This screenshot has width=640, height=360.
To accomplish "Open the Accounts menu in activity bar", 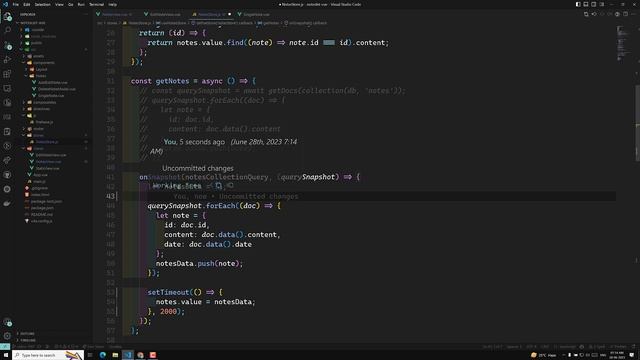I will pyautogui.click(x=7, y=322).
